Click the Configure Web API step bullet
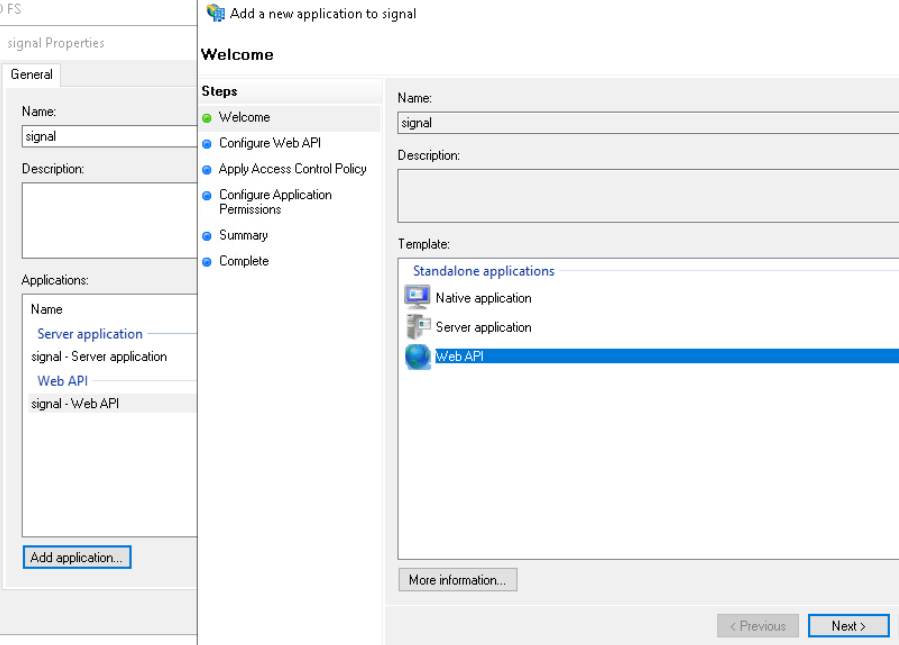The image size is (899, 645). point(207,144)
